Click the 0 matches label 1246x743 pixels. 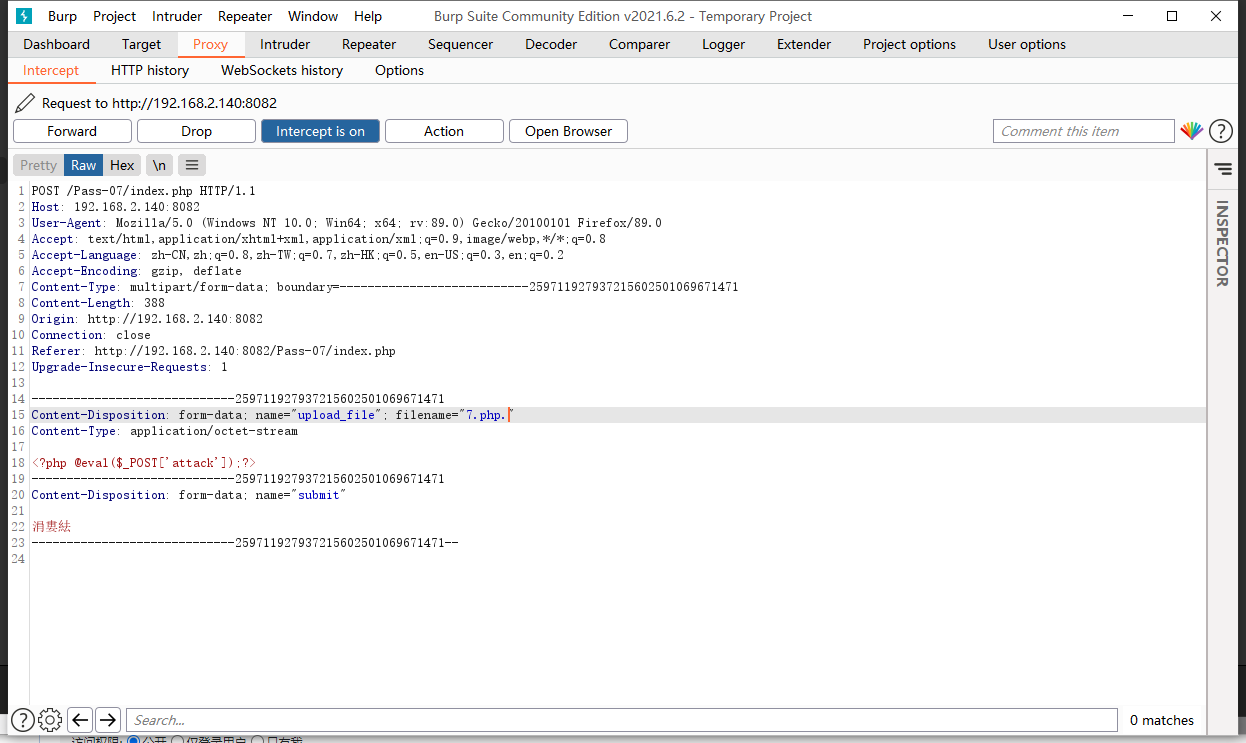[1162, 720]
